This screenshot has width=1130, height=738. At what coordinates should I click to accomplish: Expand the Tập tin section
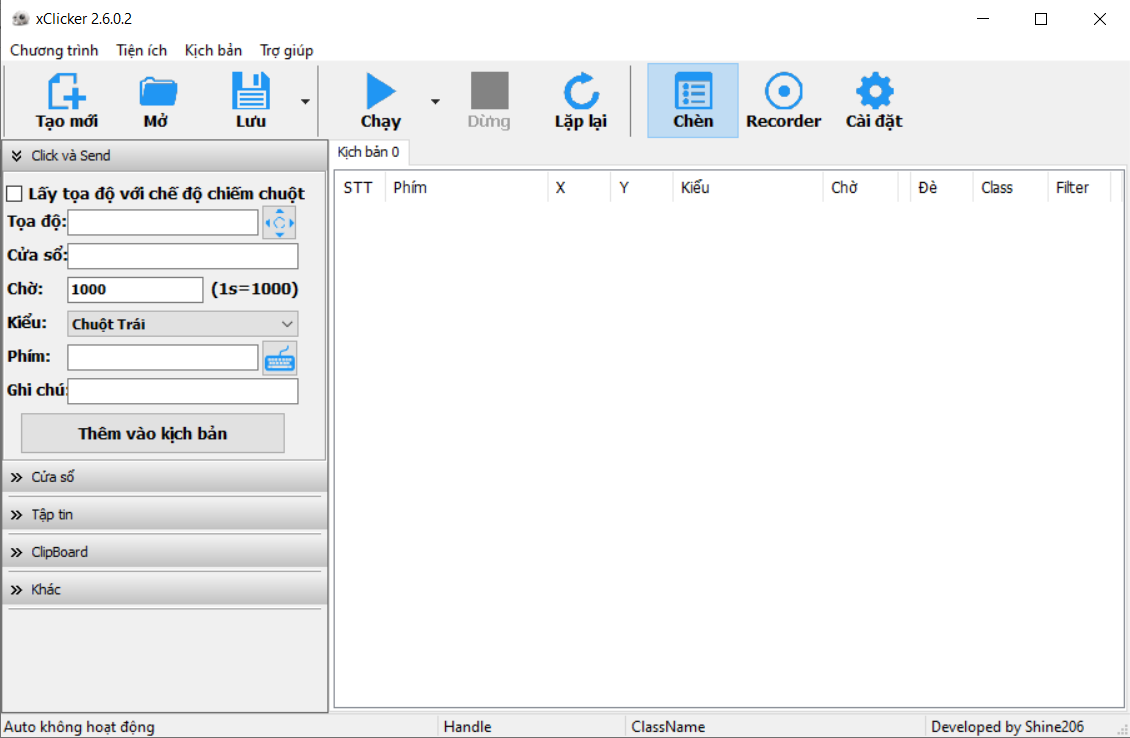[165, 515]
